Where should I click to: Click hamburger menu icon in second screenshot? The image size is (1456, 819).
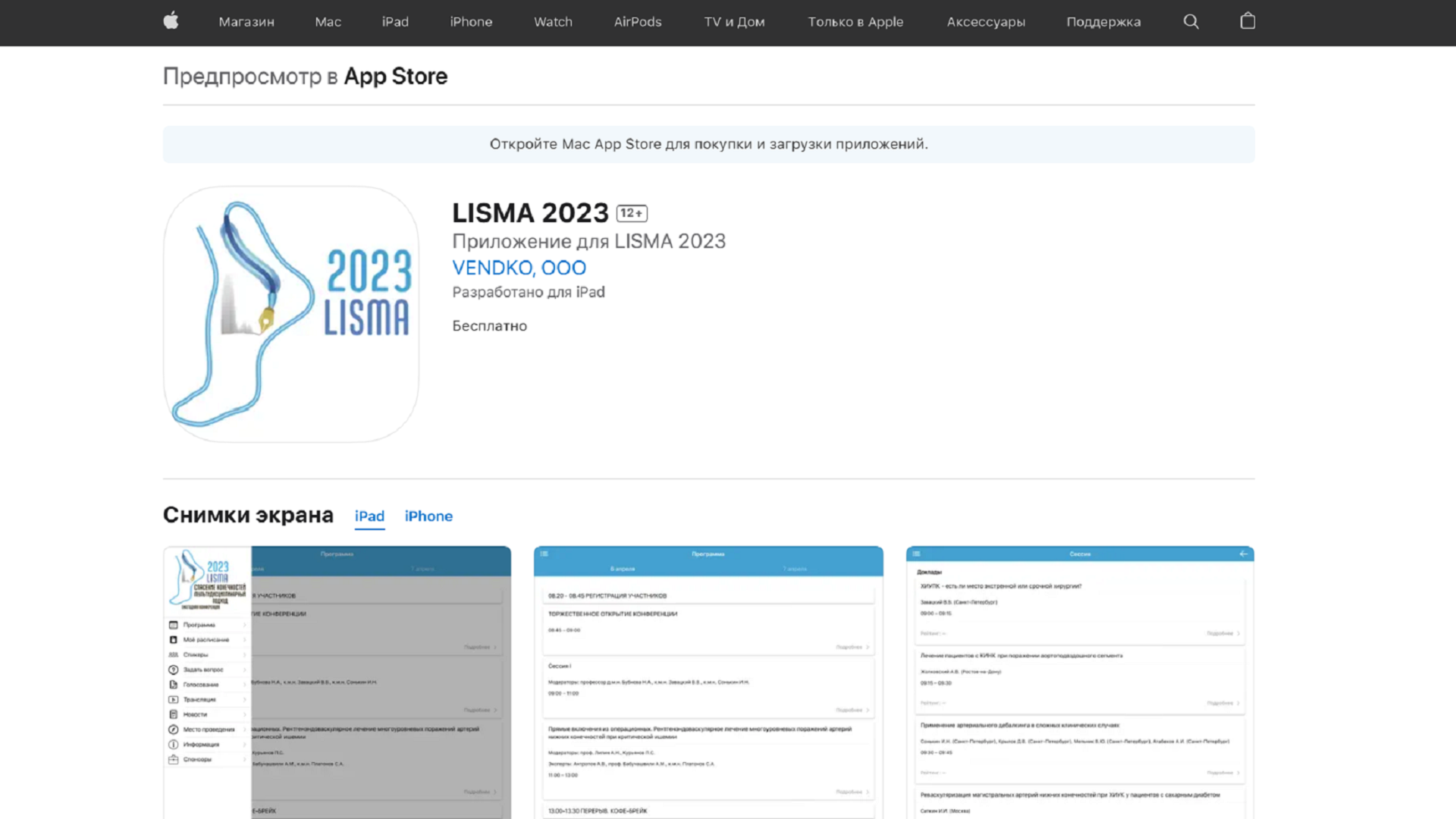(544, 554)
